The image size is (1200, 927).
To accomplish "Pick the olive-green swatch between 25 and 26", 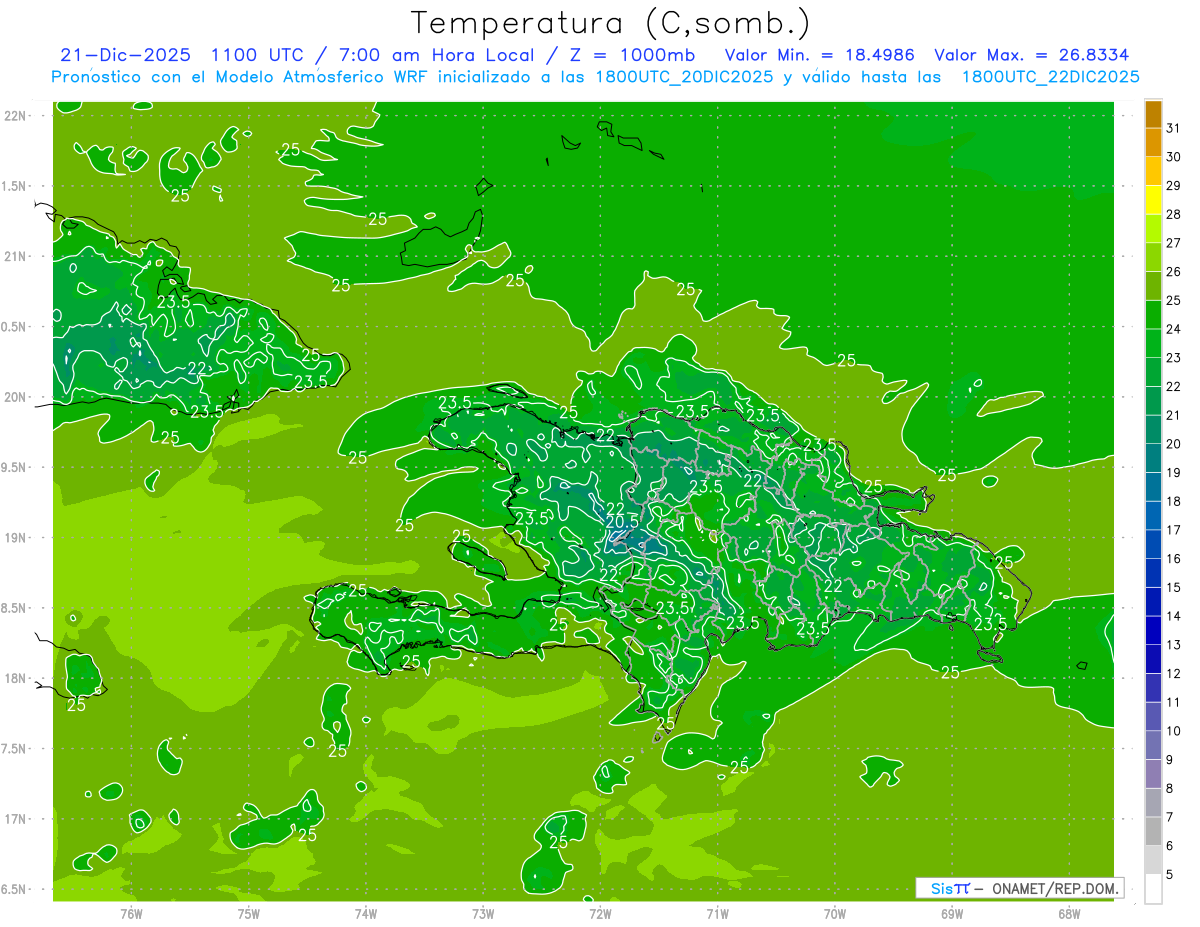I will 1153,286.
